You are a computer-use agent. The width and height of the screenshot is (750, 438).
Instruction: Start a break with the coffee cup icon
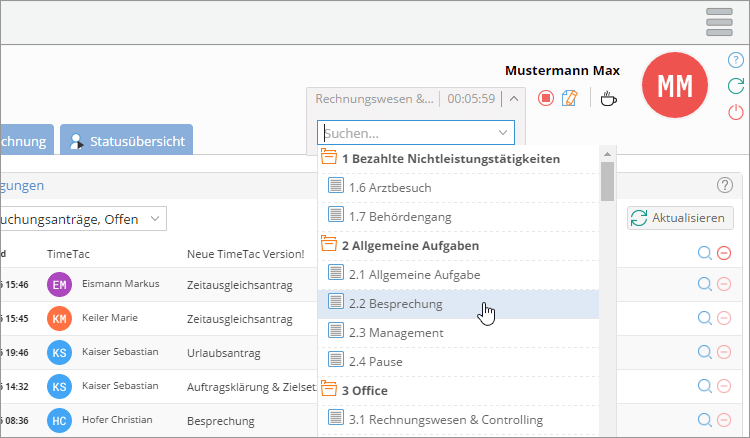[x=608, y=98]
